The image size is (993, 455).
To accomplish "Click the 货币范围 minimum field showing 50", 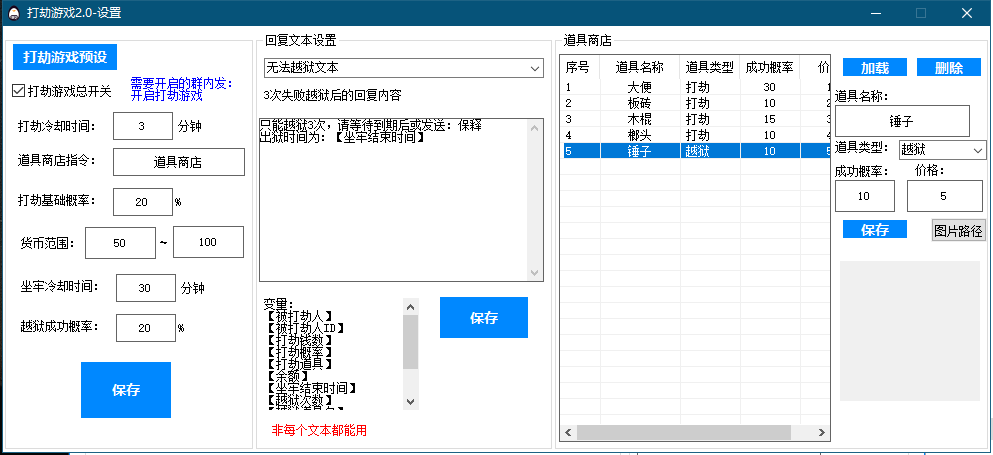I will tap(120, 242).
